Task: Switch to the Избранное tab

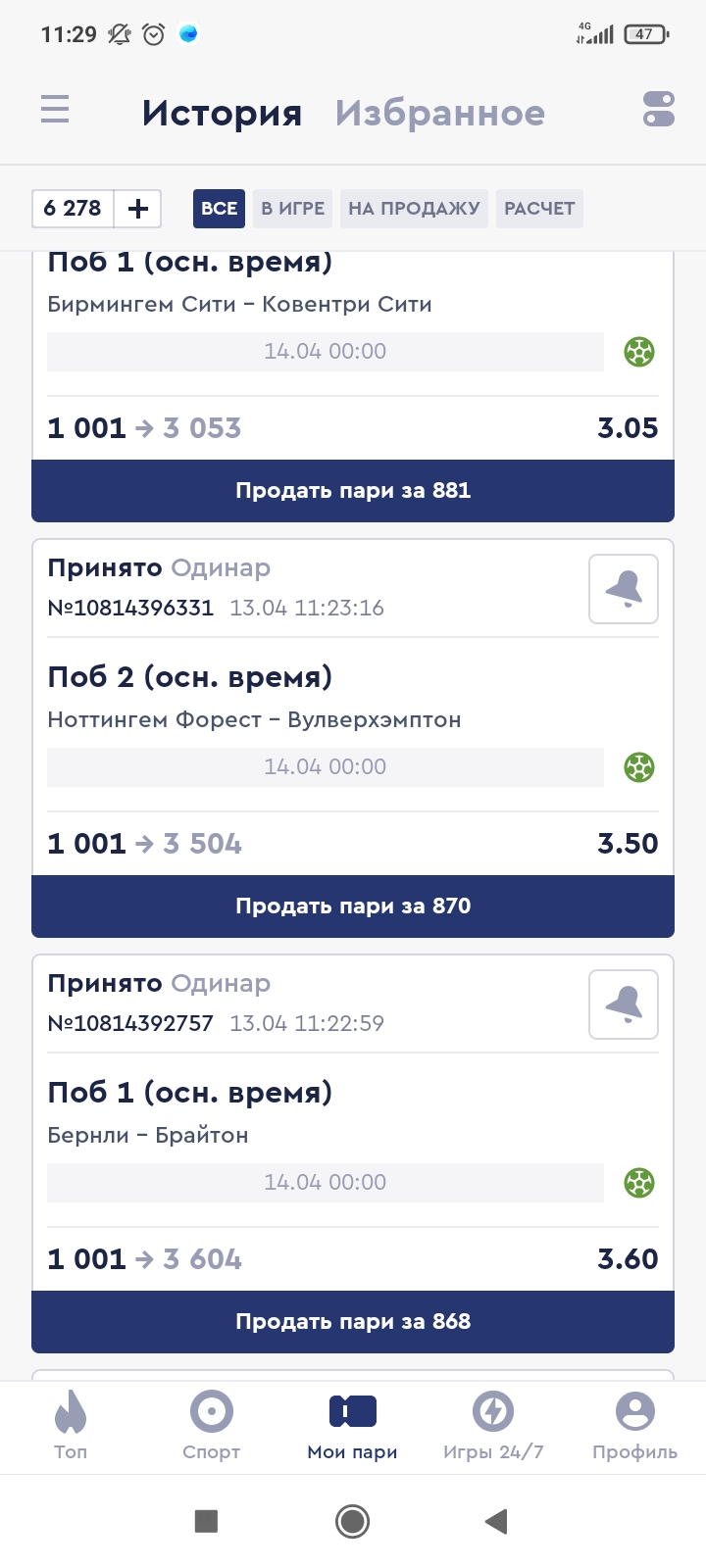Action: 439,113
